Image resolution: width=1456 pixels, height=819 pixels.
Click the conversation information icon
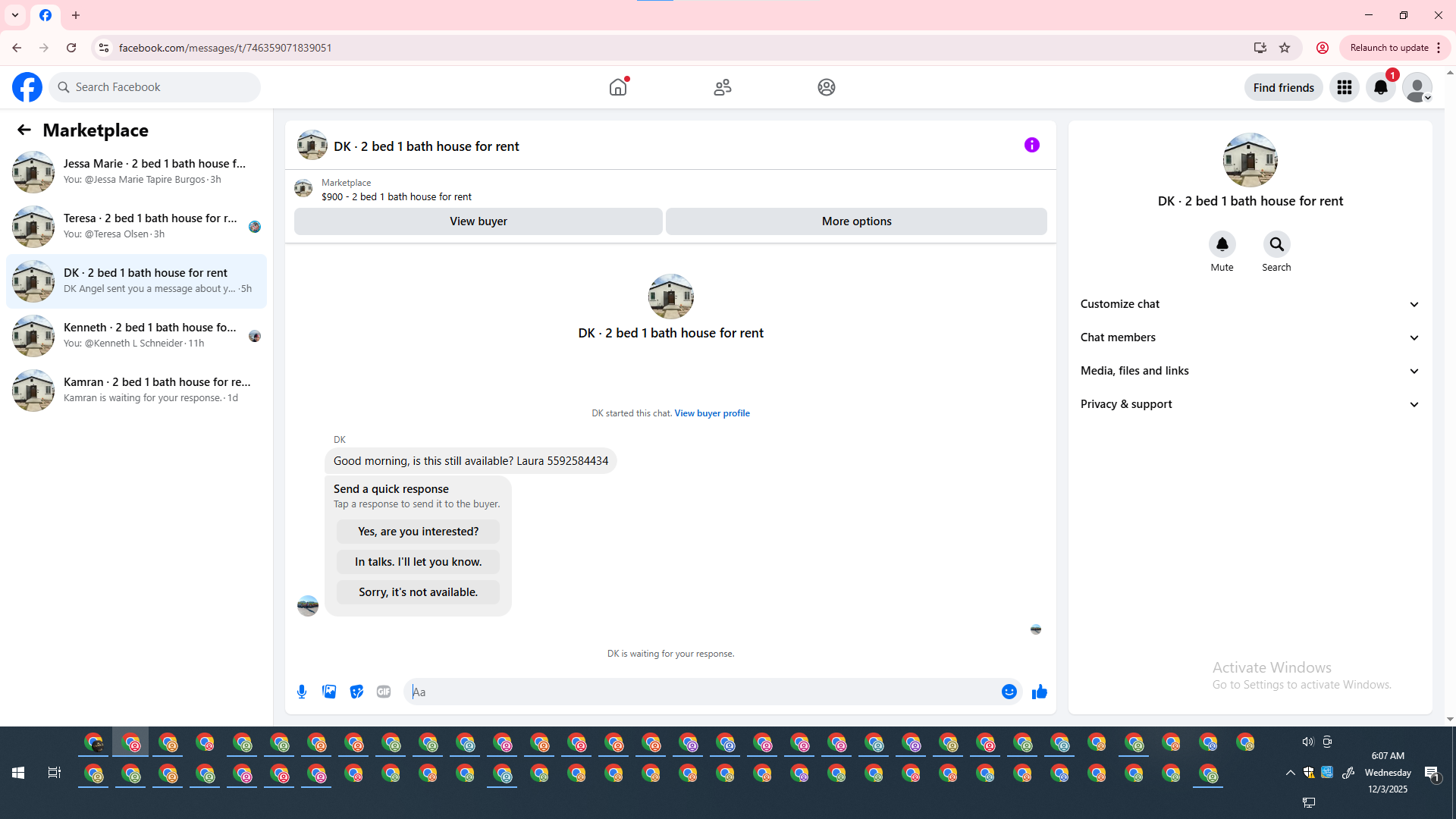click(x=1032, y=145)
